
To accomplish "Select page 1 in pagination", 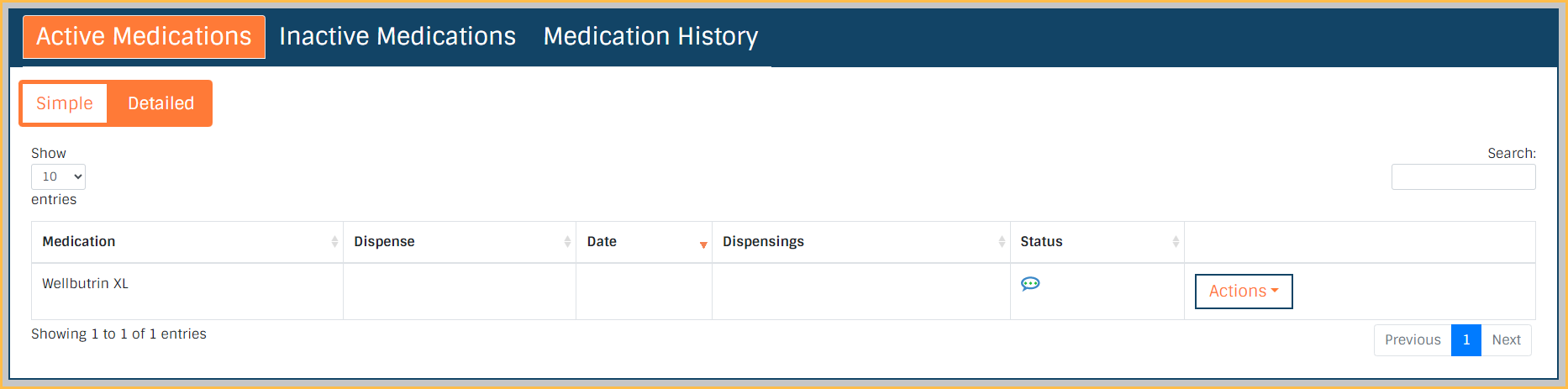I will tap(1466, 340).
